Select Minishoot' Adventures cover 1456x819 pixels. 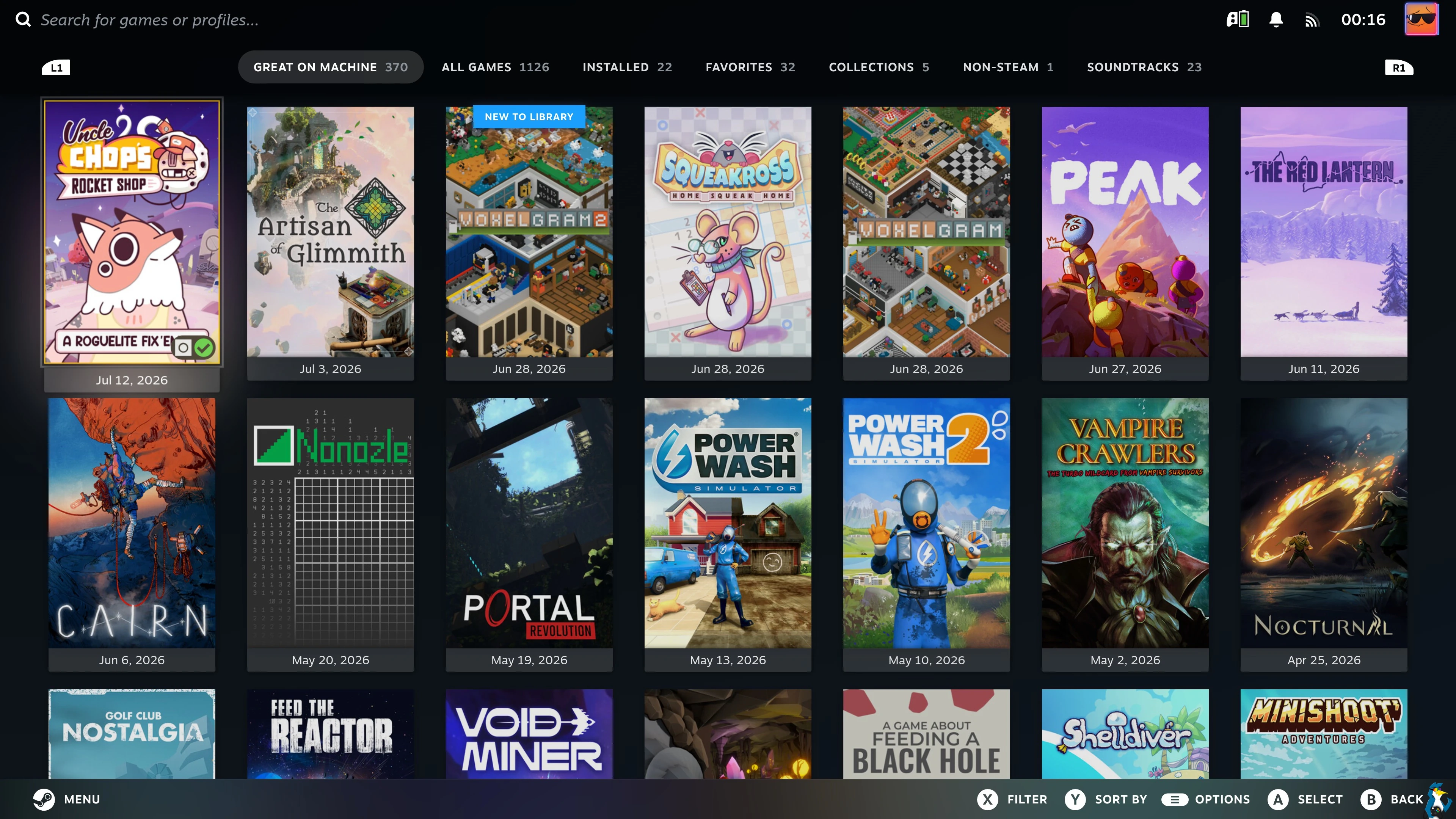coord(1324,734)
